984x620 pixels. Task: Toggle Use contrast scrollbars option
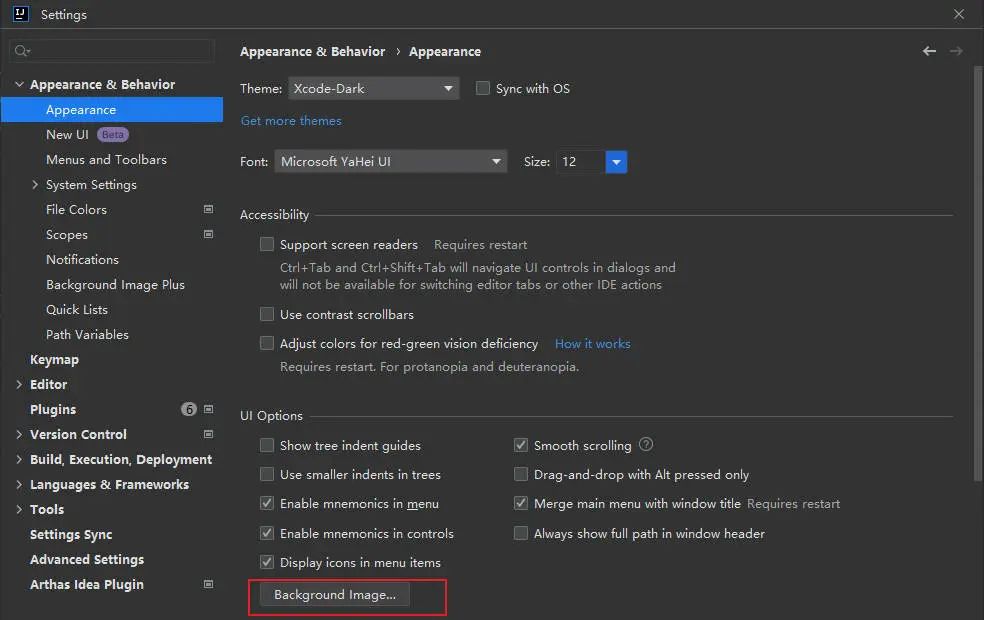[x=267, y=315]
